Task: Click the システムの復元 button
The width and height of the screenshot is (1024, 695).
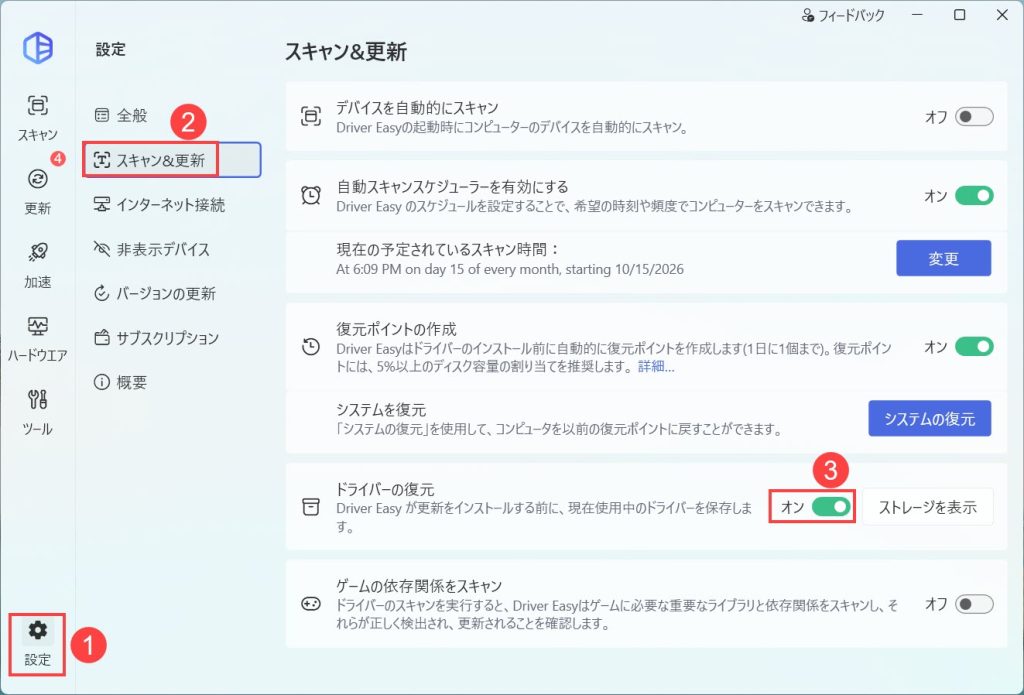Action: pyautogui.click(x=930, y=419)
